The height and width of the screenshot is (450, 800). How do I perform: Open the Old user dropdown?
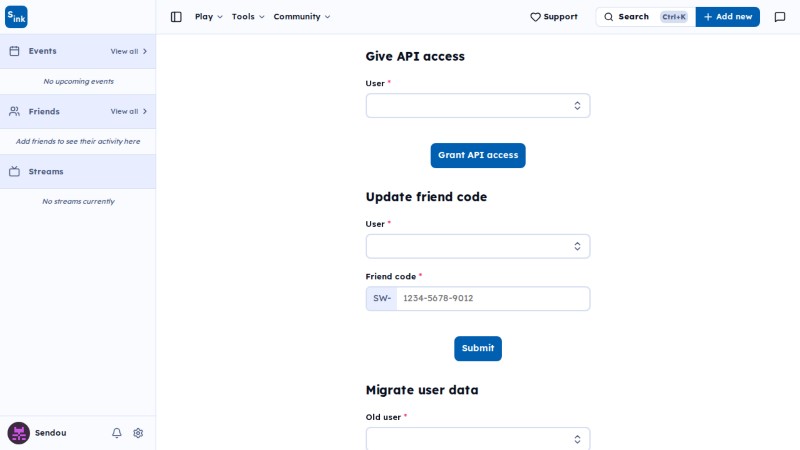point(478,439)
